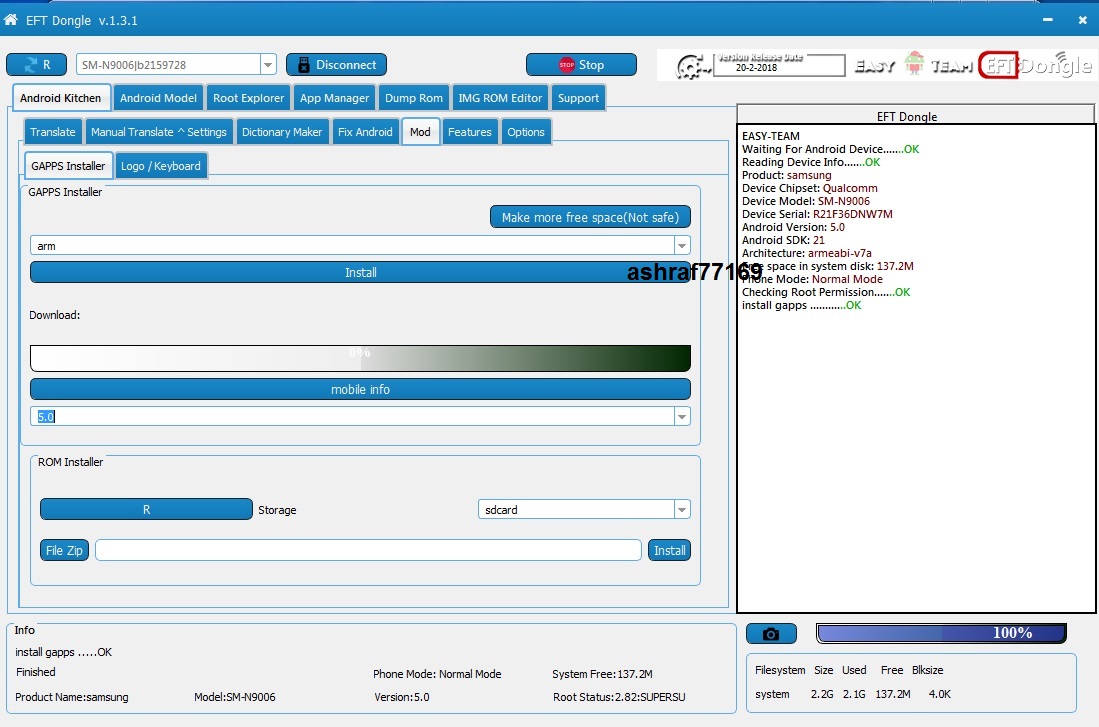Click the gear settings icon in the banner
Image resolution: width=1099 pixels, height=727 pixels.
coord(691,67)
